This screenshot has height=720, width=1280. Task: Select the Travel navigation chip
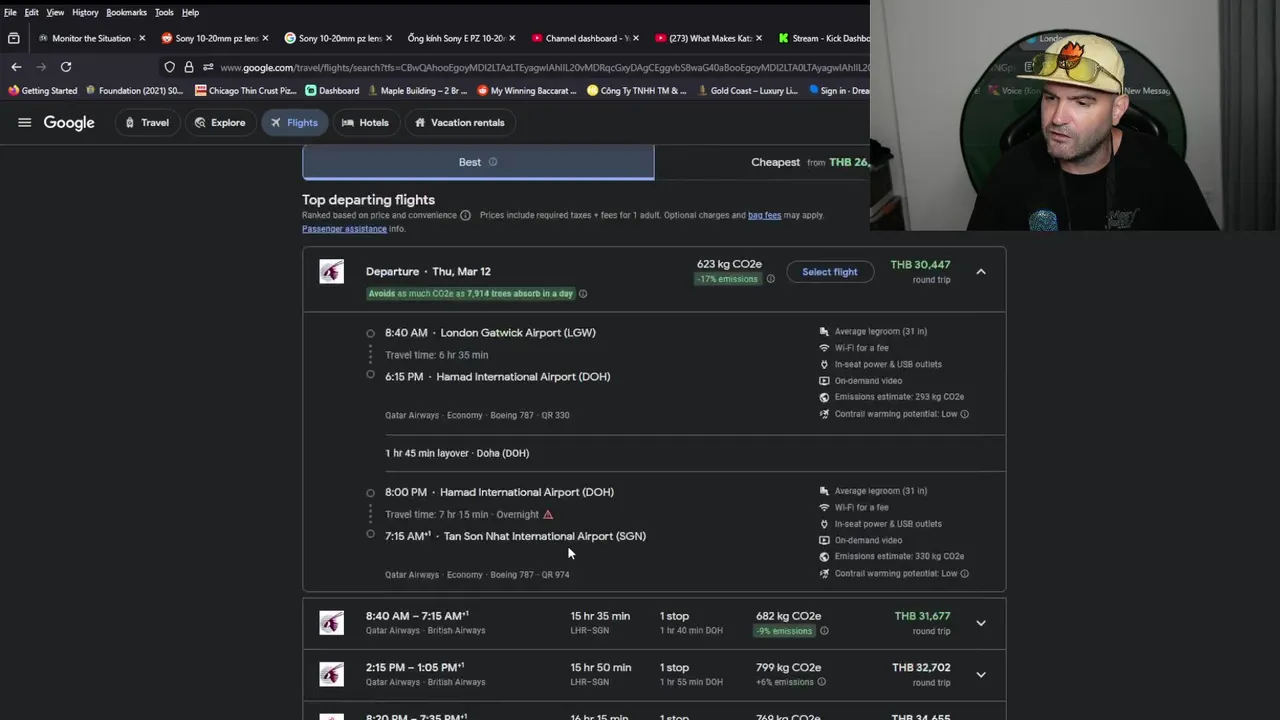point(147,123)
